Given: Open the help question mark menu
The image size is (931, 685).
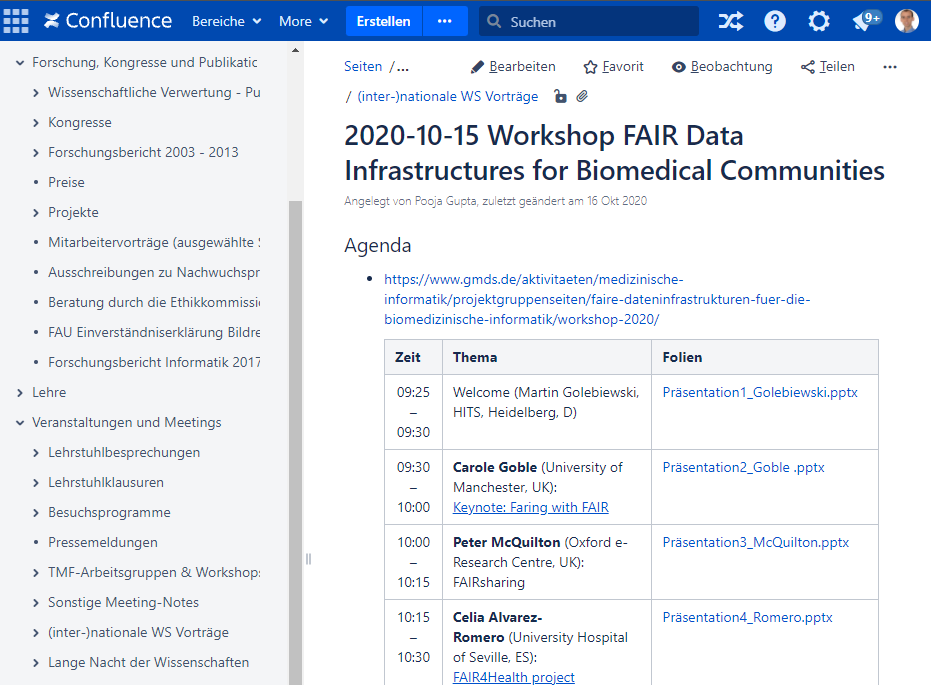Looking at the screenshot, I should pos(775,21).
